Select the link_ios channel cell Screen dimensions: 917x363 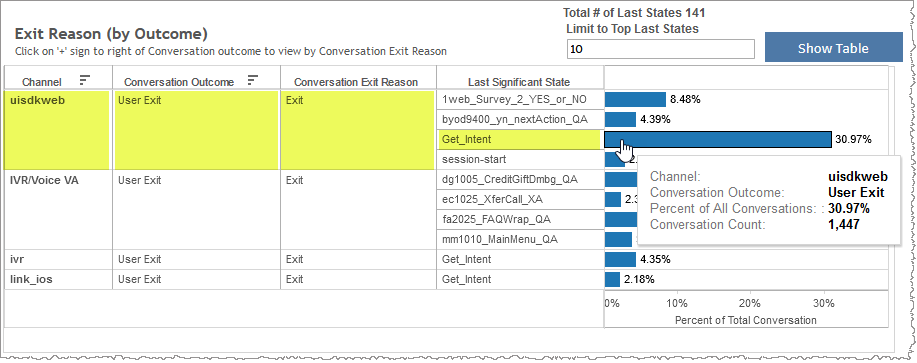[x=57, y=279]
